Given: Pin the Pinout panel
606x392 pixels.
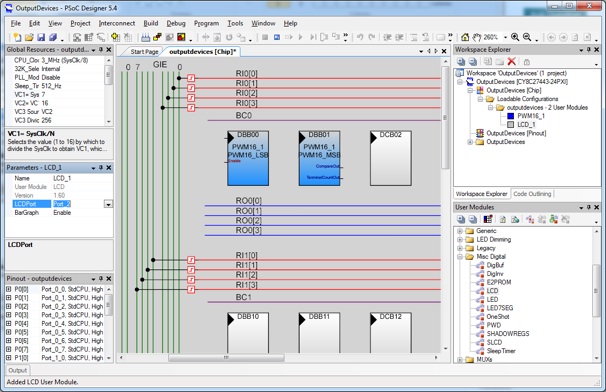Looking at the screenshot, I should (101, 279).
